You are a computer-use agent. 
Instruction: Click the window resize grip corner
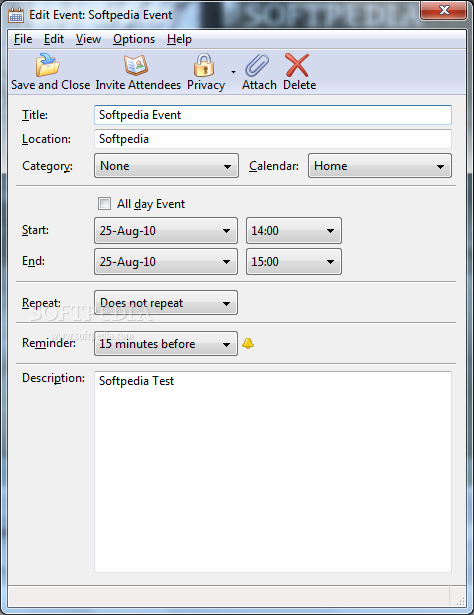(460, 600)
